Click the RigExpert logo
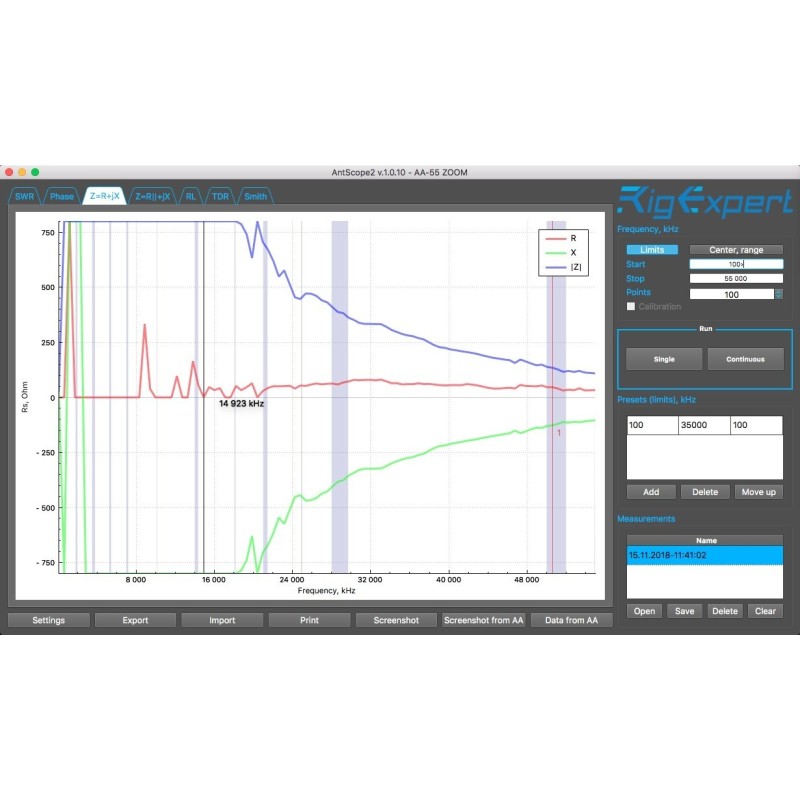The image size is (800, 800). coord(705,202)
